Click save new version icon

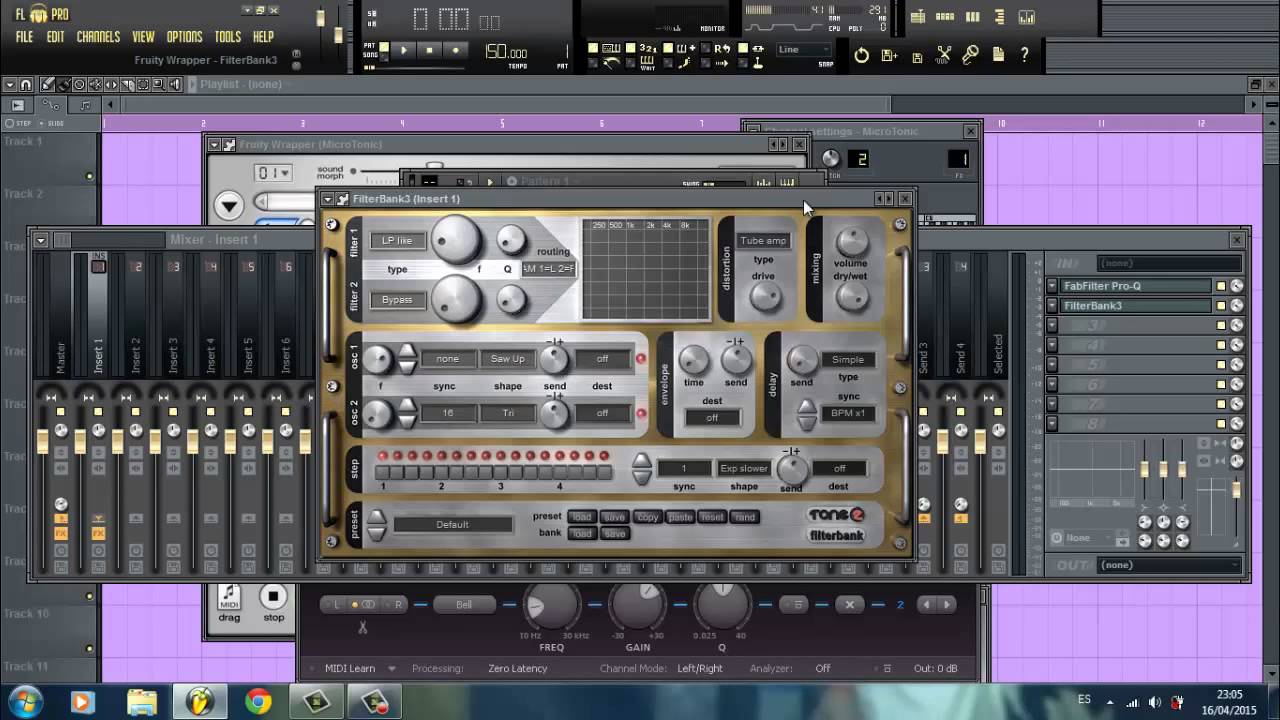point(889,56)
